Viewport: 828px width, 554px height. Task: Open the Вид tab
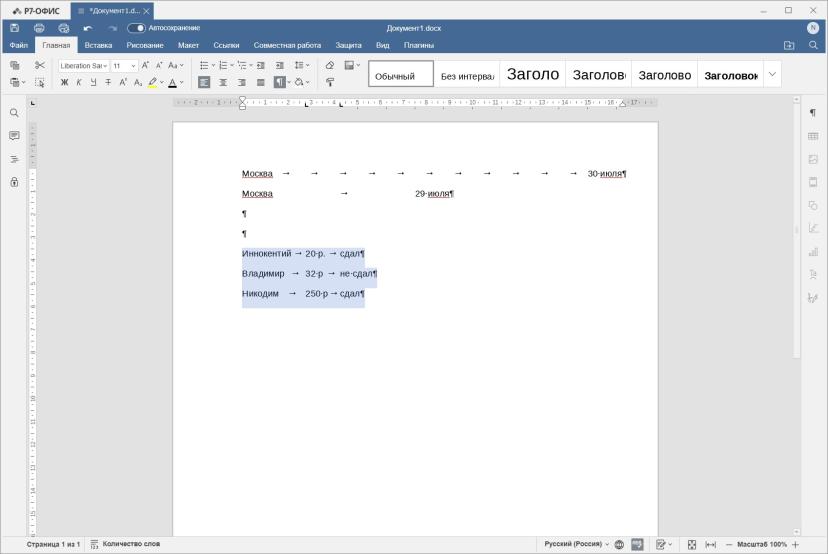382,45
